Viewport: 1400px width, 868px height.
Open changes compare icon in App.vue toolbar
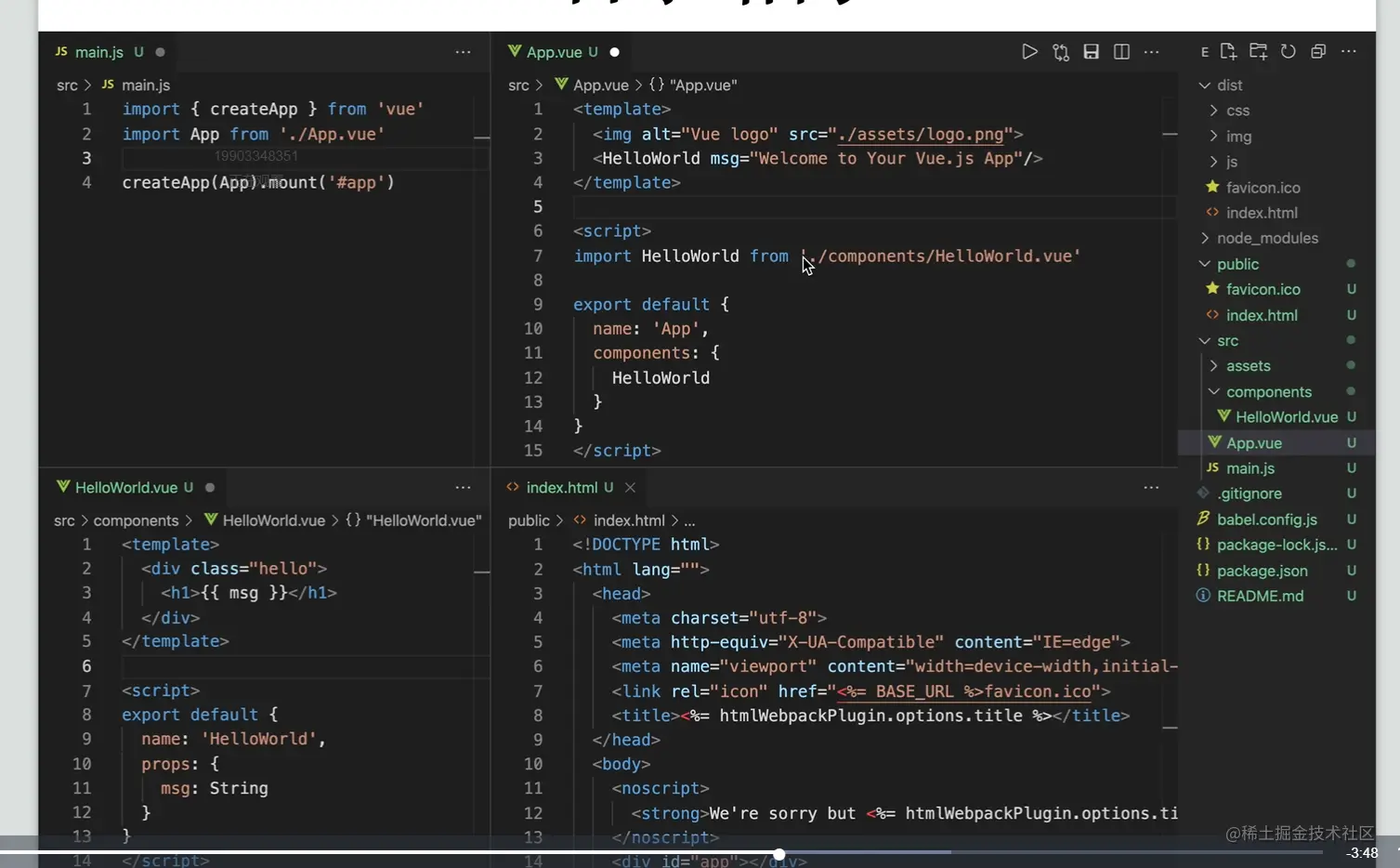1061,52
